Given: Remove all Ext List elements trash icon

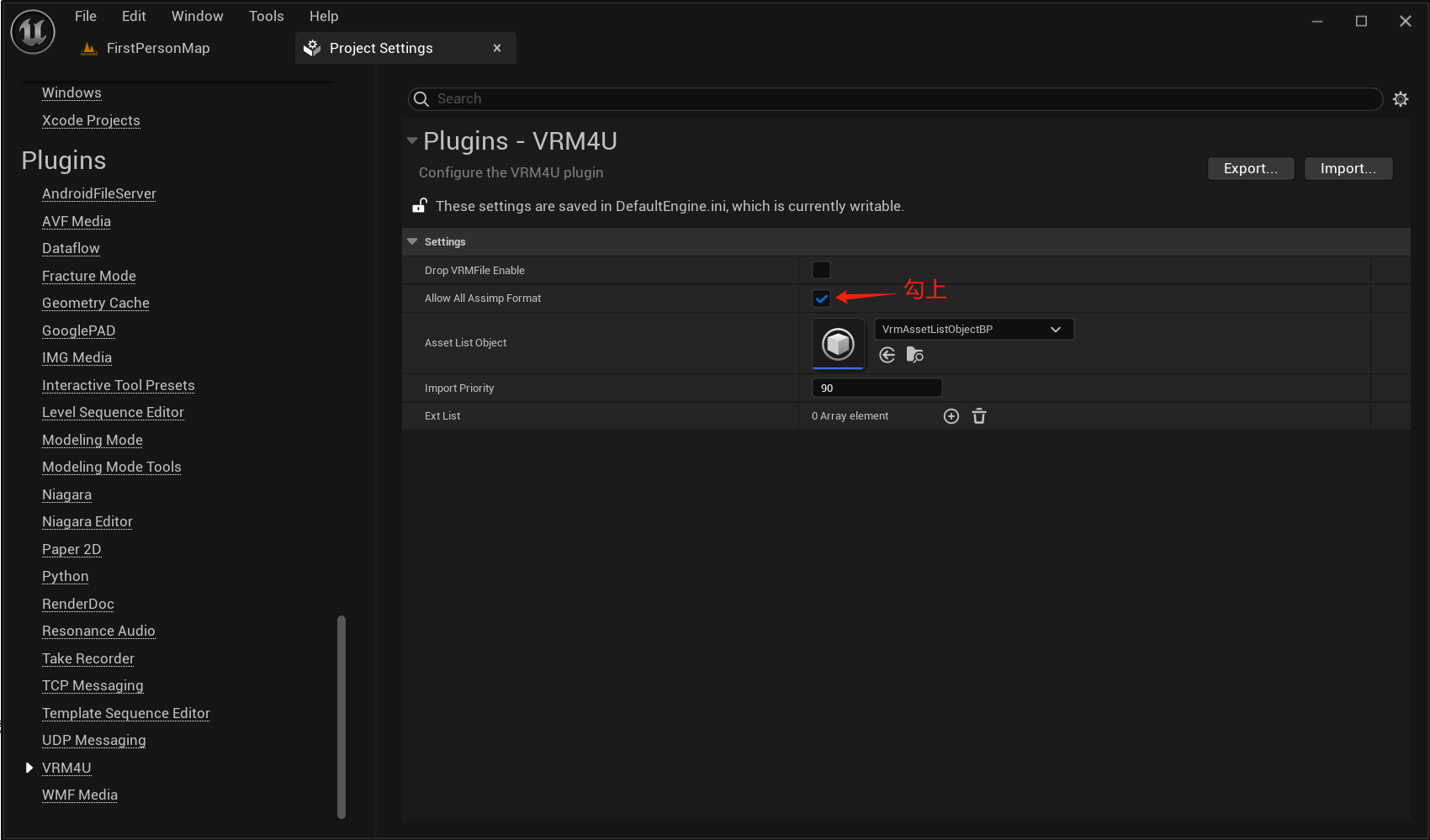Looking at the screenshot, I should [979, 416].
